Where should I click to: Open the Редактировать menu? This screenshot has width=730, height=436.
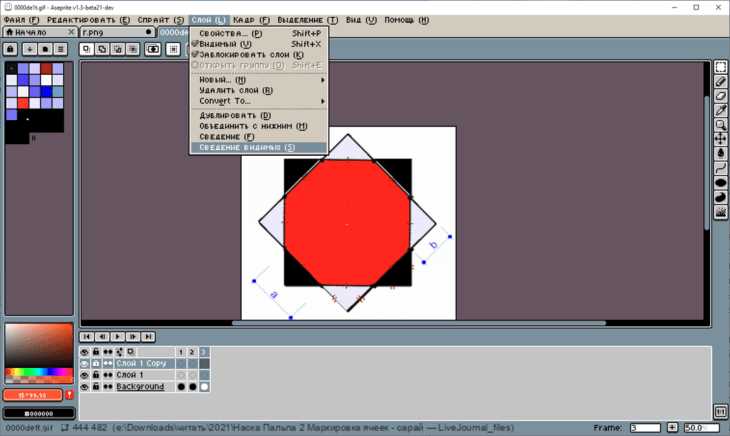pyautogui.click(x=88, y=20)
